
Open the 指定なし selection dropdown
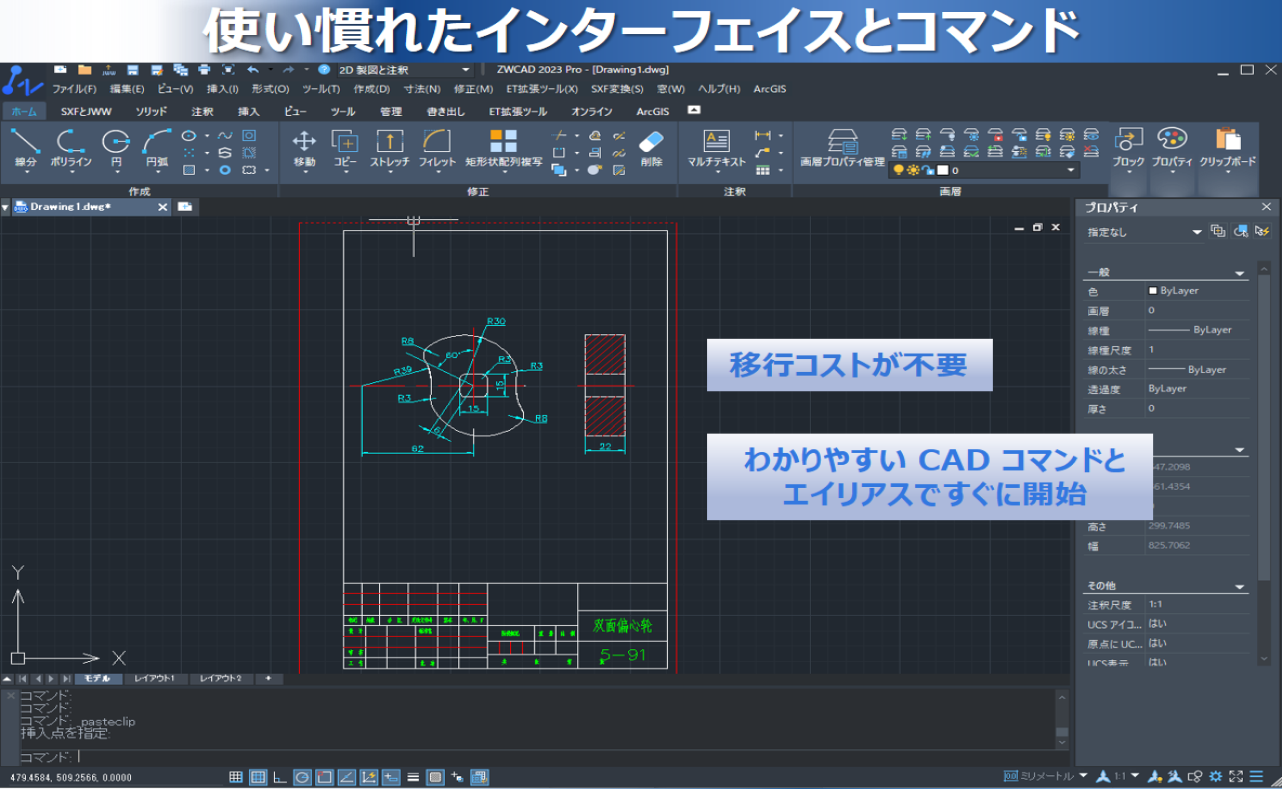click(x=1145, y=232)
